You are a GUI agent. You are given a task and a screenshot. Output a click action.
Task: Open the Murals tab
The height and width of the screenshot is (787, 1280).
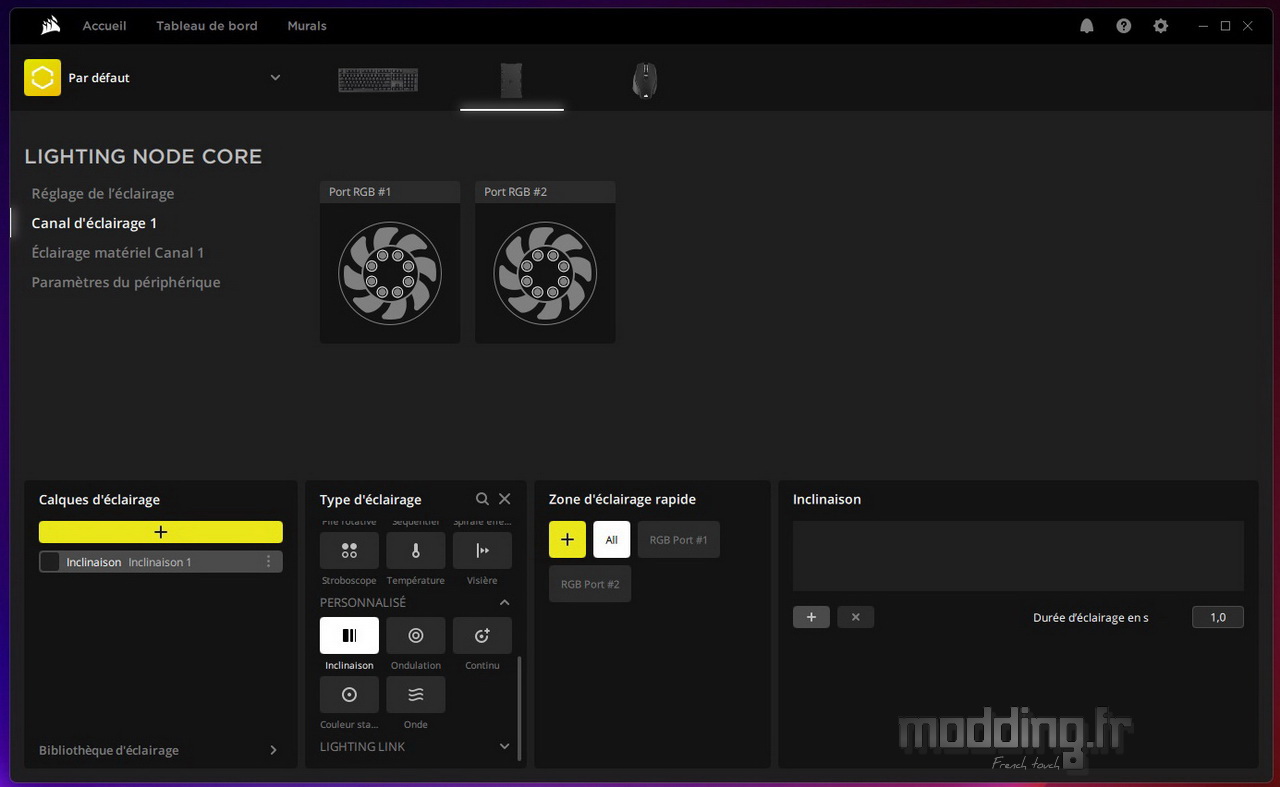tap(307, 26)
